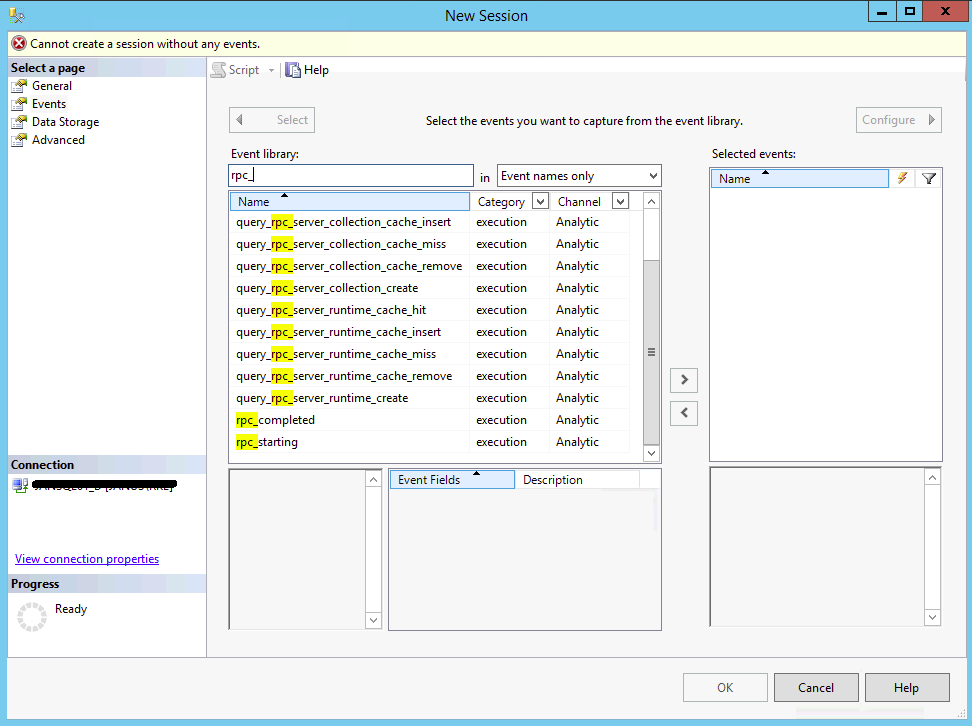
Task: Switch to the Data Storage page
Action: [x=65, y=122]
